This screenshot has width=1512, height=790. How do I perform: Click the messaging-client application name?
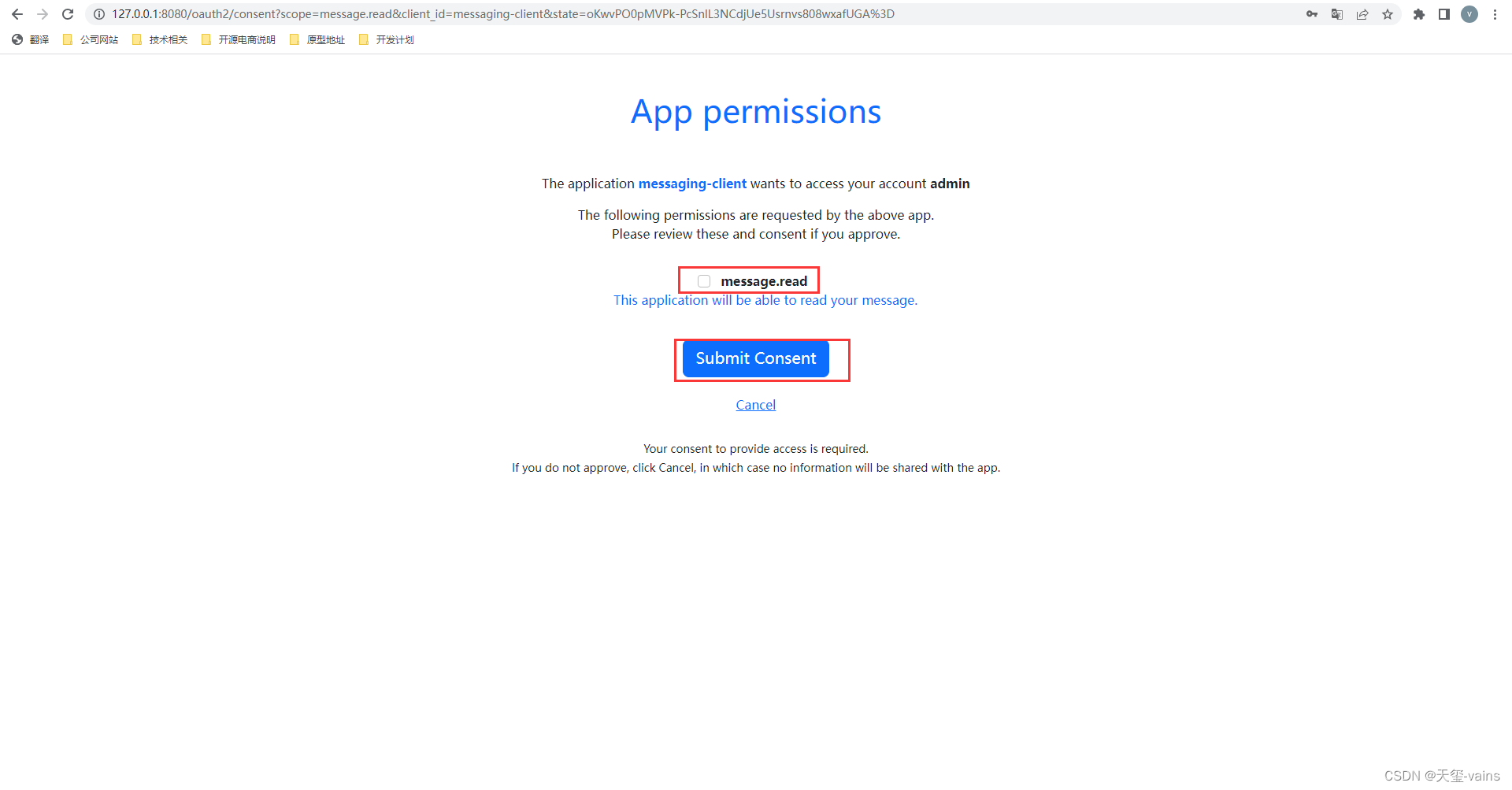(x=692, y=184)
